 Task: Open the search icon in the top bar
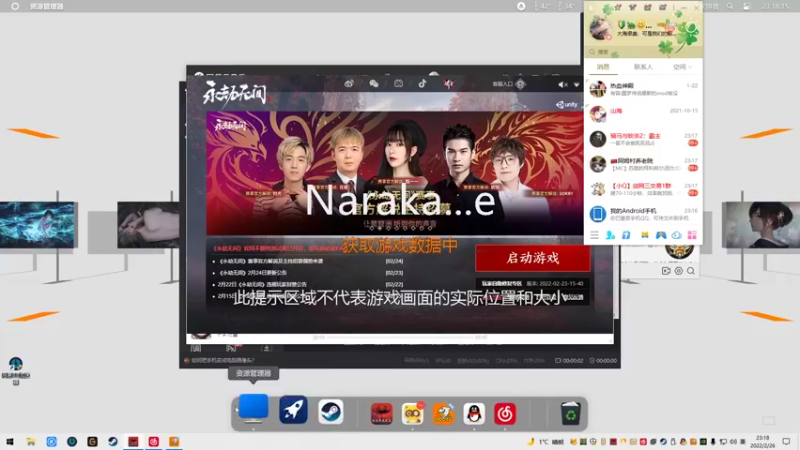[x=730, y=6]
